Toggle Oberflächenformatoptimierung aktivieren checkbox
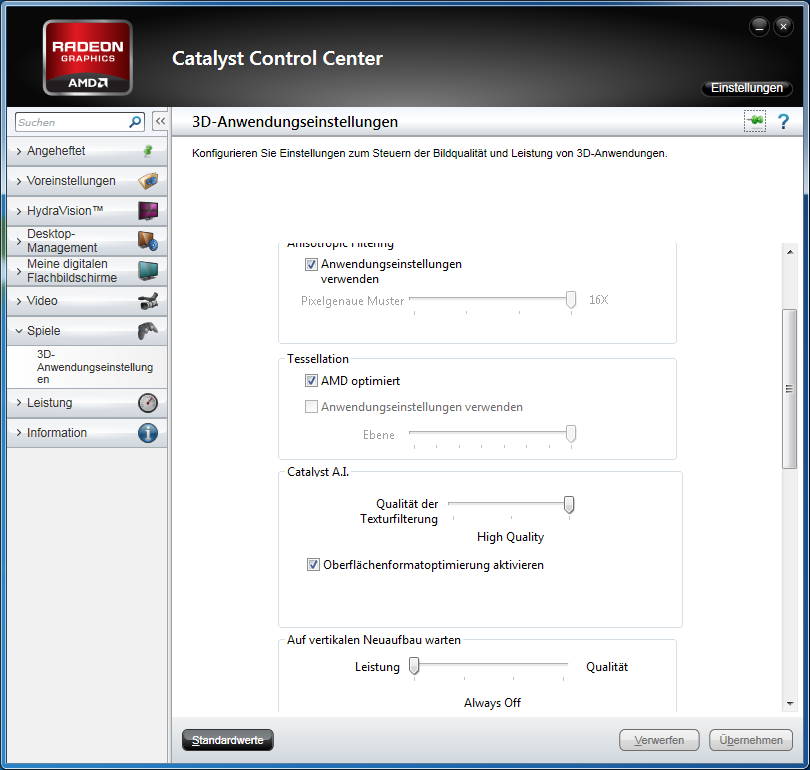Image resolution: width=810 pixels, height=770 pixels. click(x=313, y=565)
